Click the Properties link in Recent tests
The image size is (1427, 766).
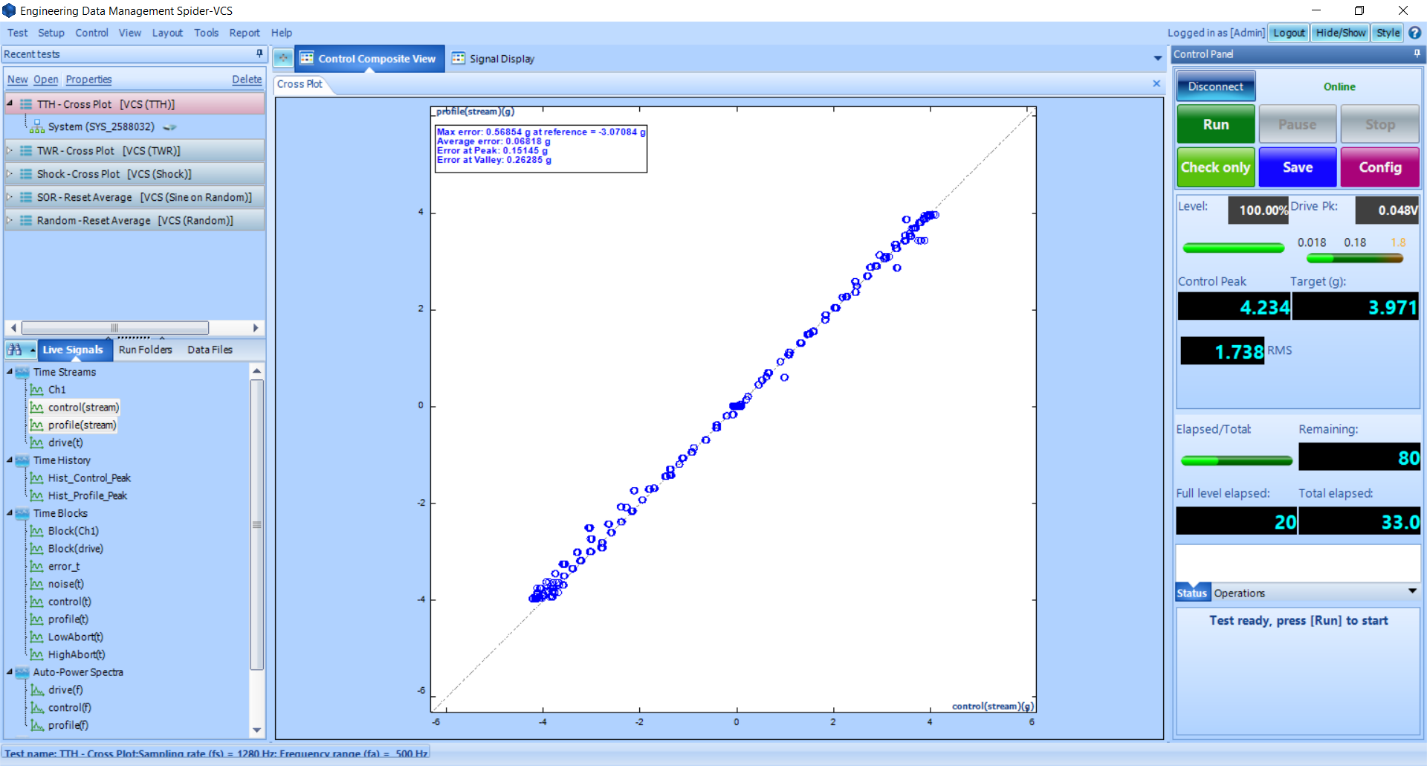89,79
